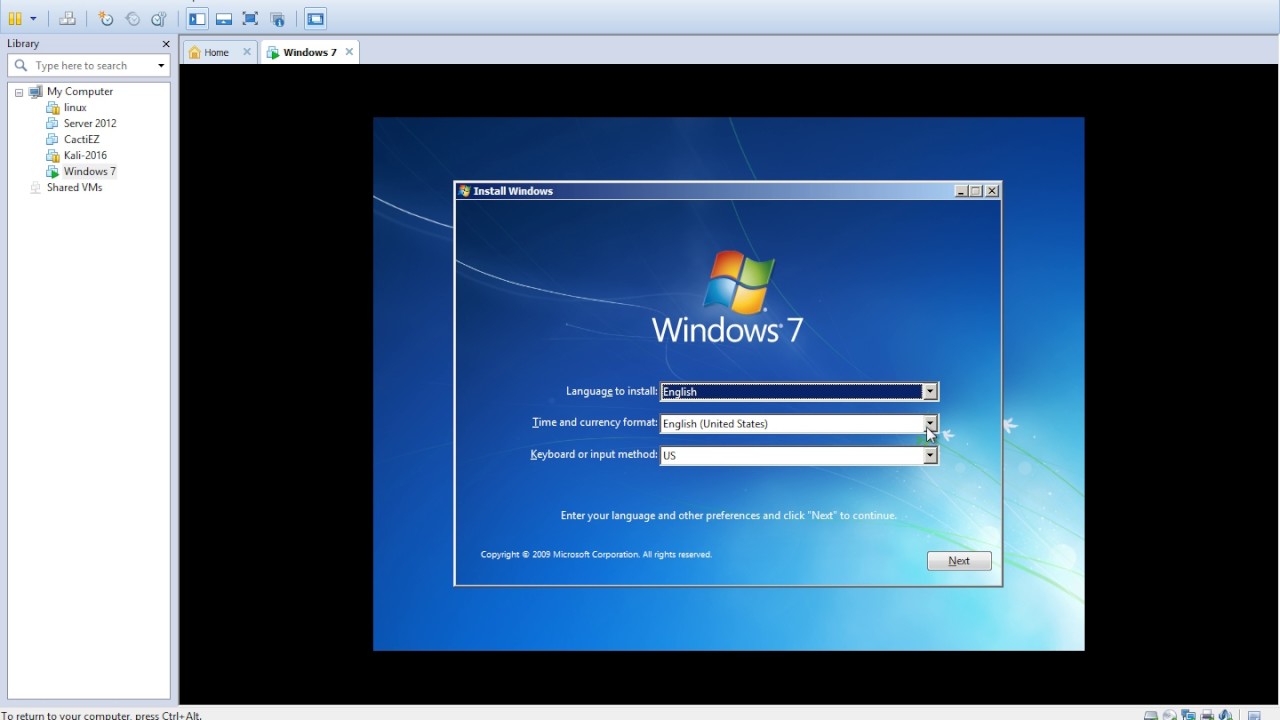Screen dimensions: 1280x720
Task: Open the Language to install dropdown
Action: pyautogui.click(x=930, y=392)
